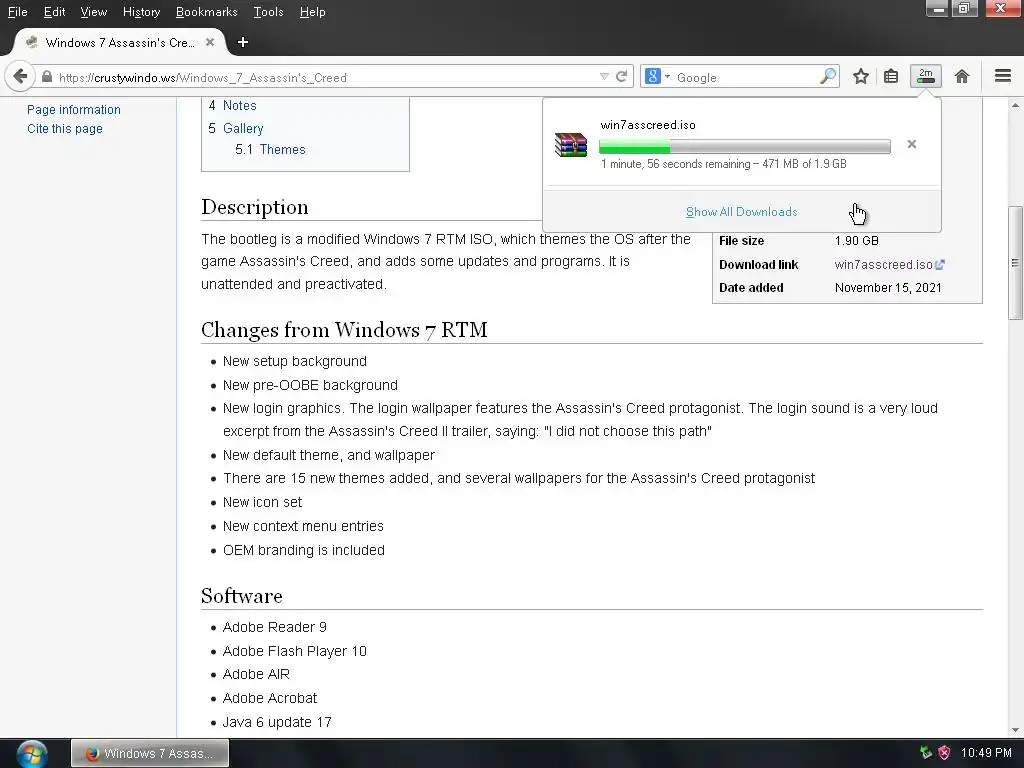Click the magnifying glass search icon
Screen dimensions: 1024x768
(x=827, y=76)
